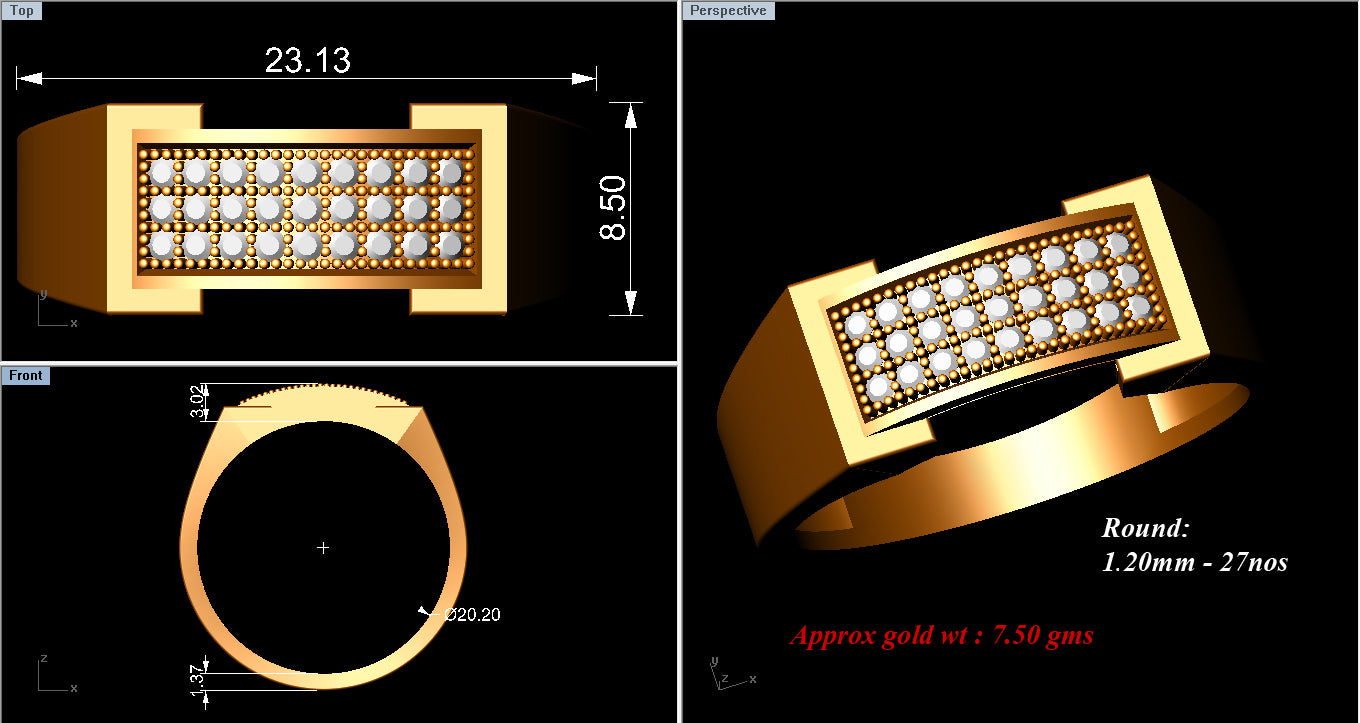Screen dimensions: 1360x723
Task: Select the X axis arrow in Top view
Action: tap(68, 322)
